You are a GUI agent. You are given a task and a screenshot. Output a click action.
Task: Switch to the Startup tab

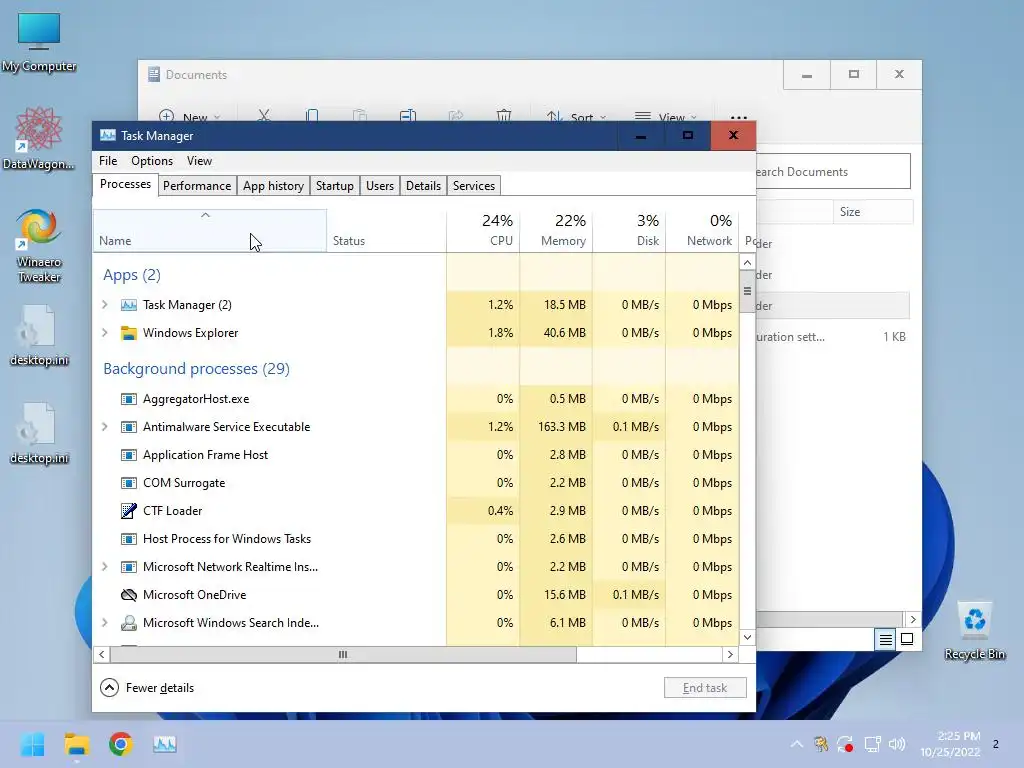(334, 185)
